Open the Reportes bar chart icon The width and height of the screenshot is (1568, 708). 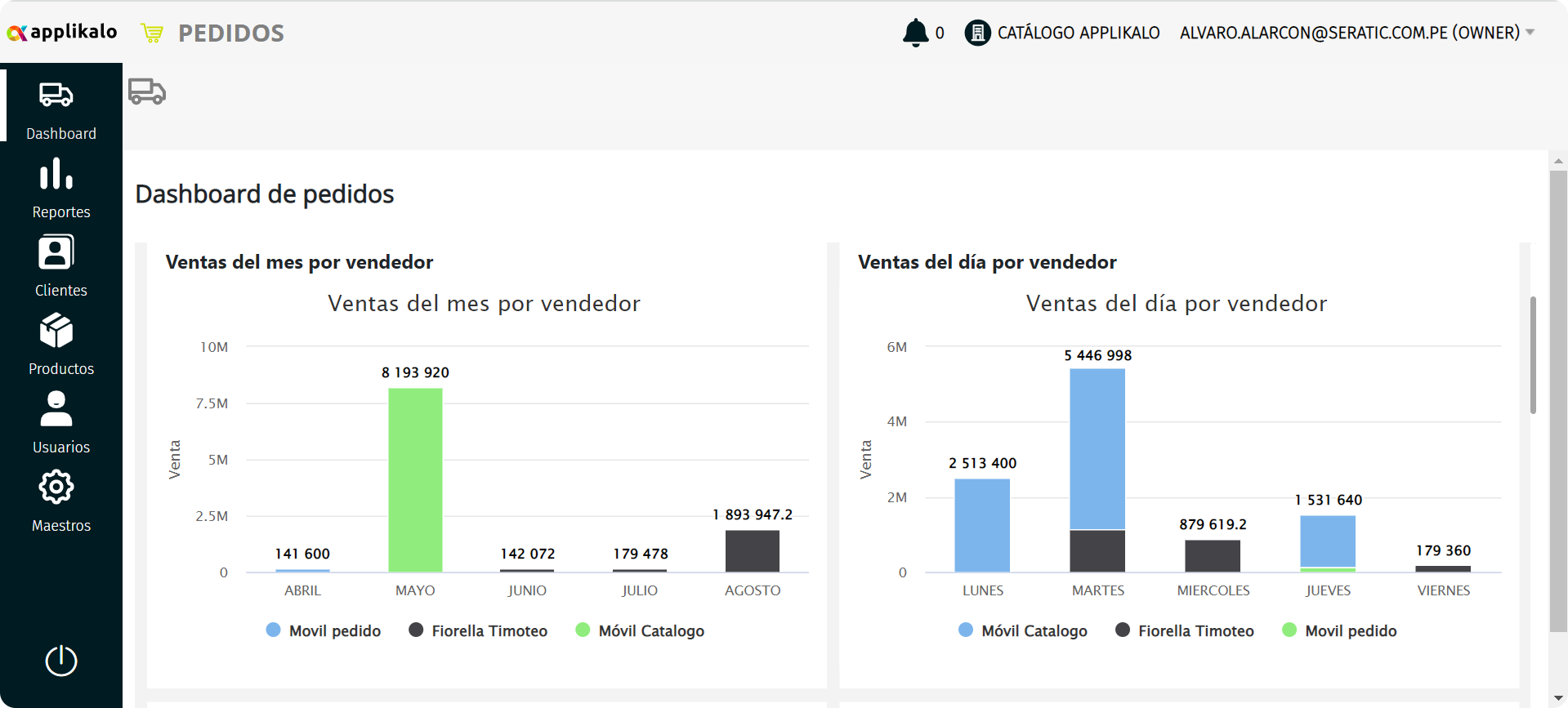pos(56,173)
